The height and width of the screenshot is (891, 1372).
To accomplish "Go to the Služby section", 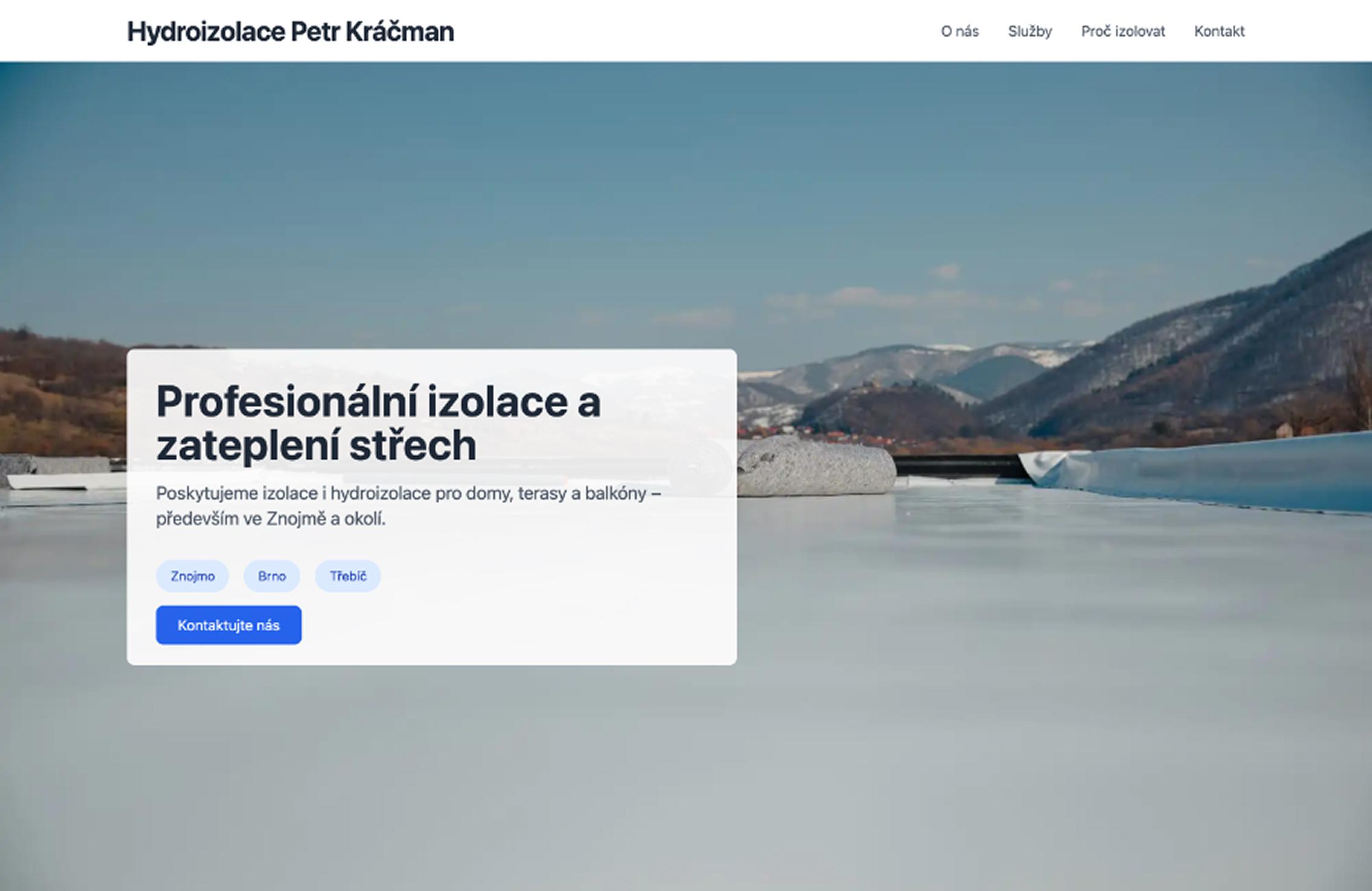I will point(1030,31).
